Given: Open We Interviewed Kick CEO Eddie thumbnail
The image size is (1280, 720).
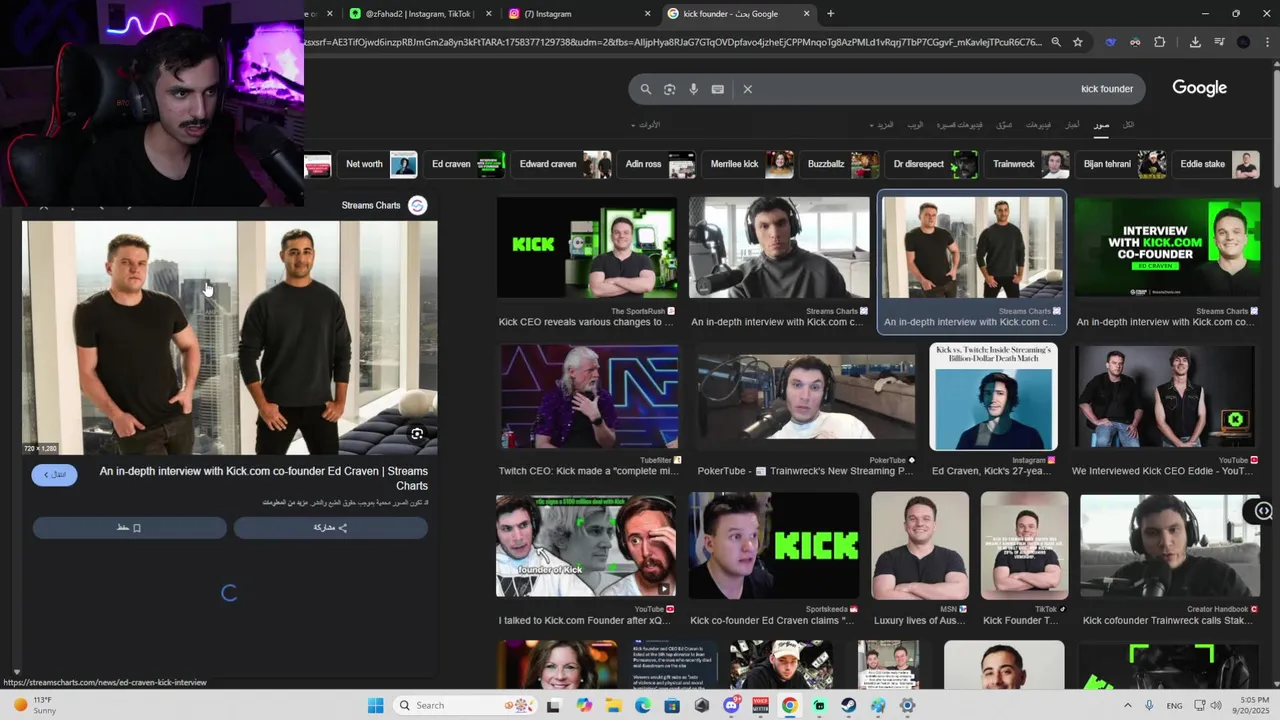Looking at the screenshot, I should tap(1164, 397).
